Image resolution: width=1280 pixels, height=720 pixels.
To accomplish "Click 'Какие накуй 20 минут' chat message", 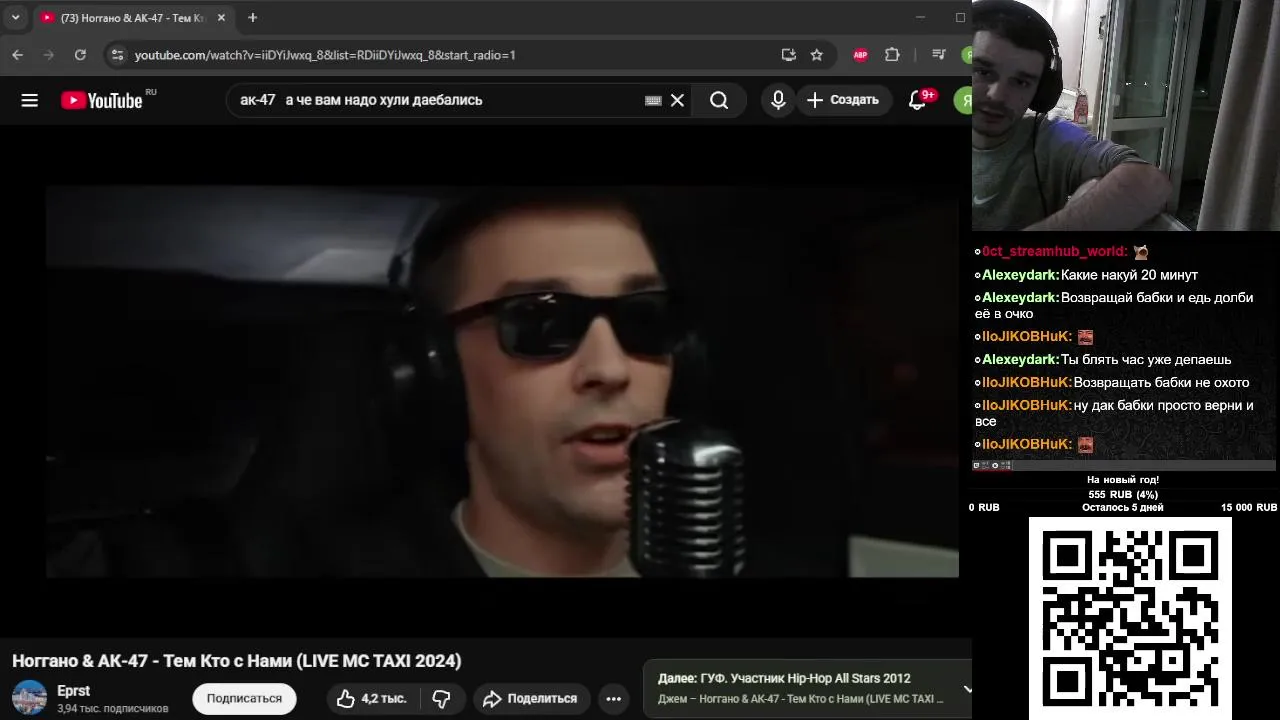I will tap(1129, 275).
